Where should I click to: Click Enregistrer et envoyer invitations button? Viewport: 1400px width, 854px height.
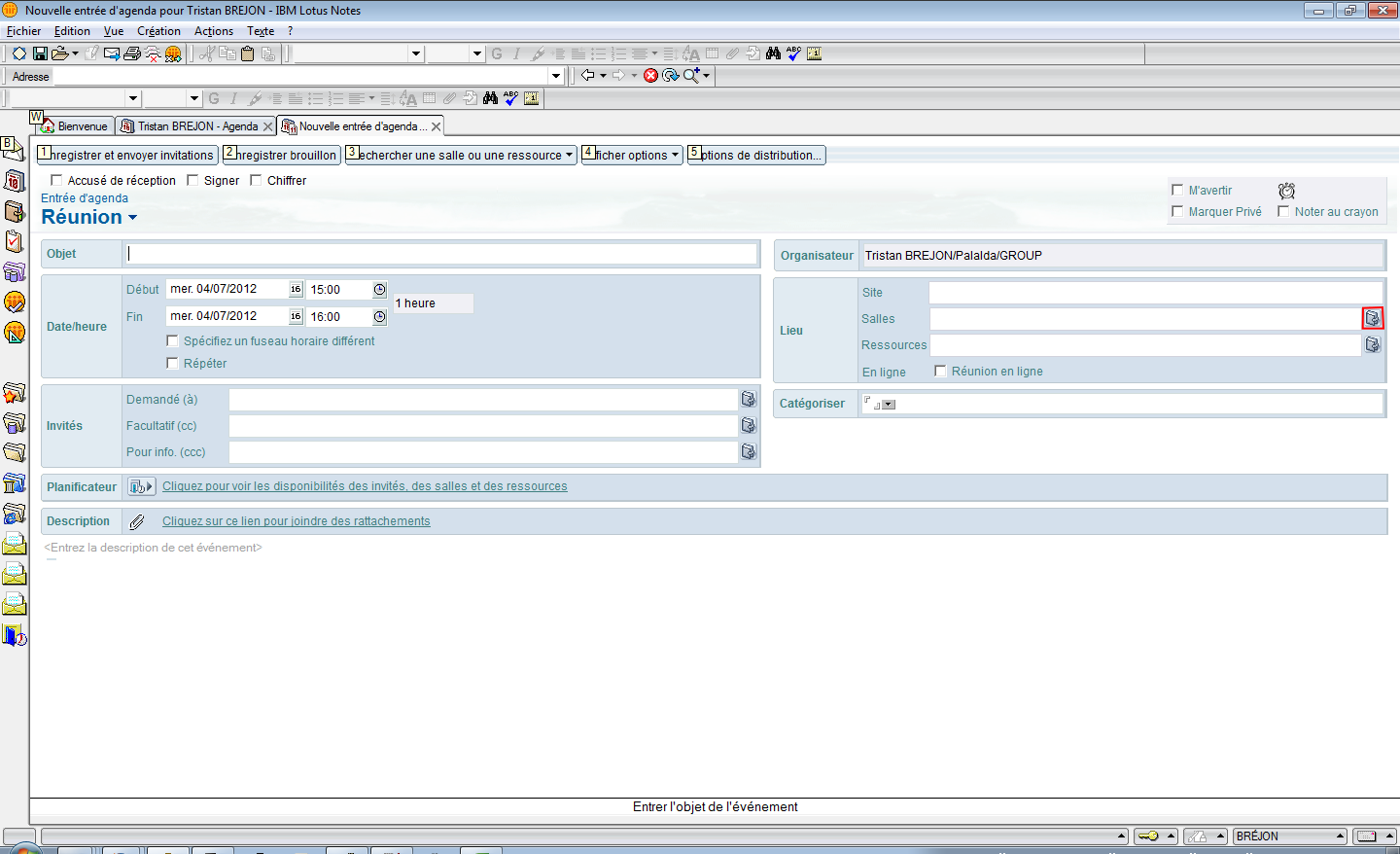(x=127, y=155)
